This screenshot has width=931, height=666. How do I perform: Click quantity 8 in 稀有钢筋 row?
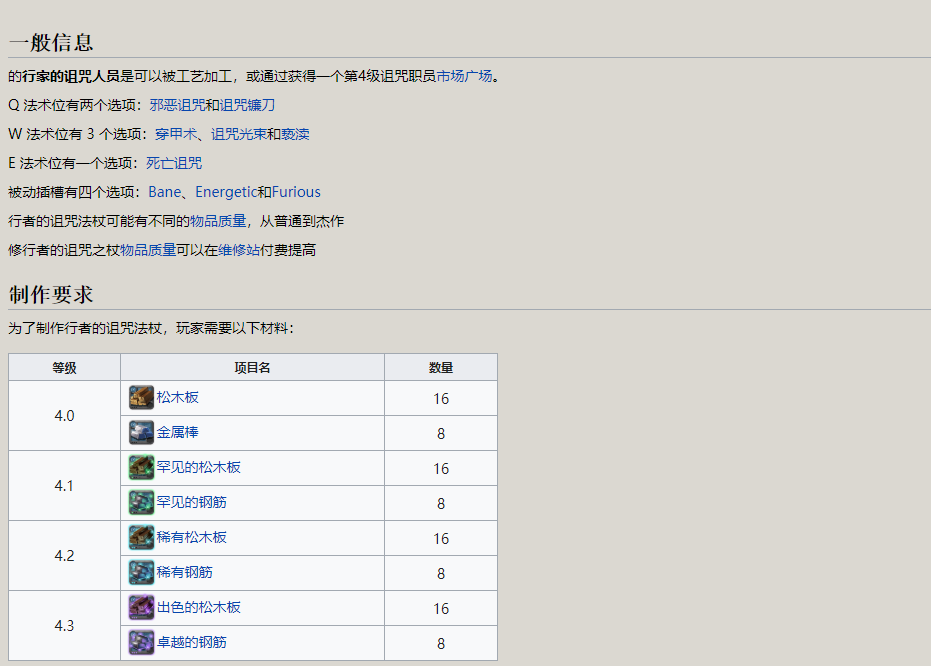(441, 573)
